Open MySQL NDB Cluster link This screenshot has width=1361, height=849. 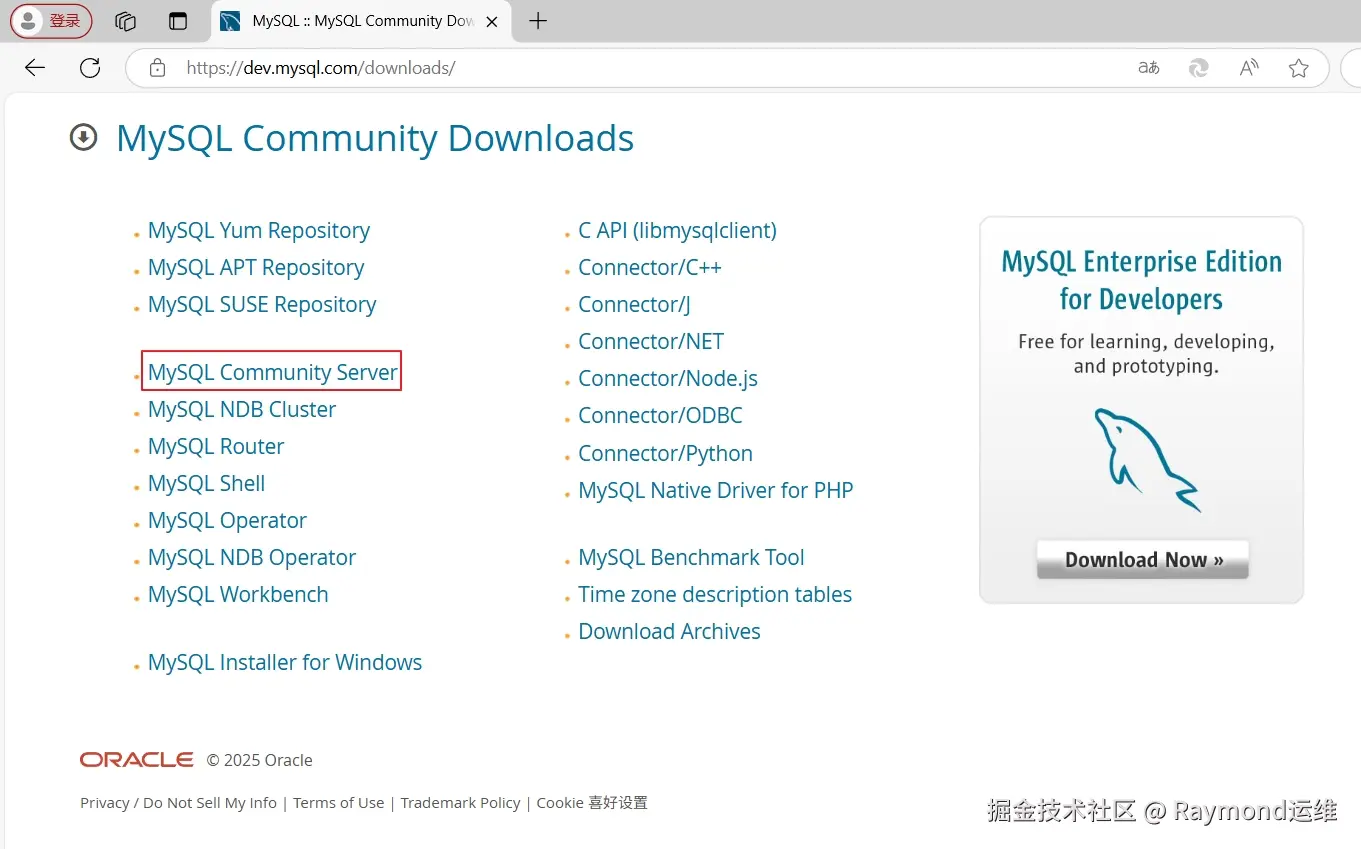click(242, 409)
